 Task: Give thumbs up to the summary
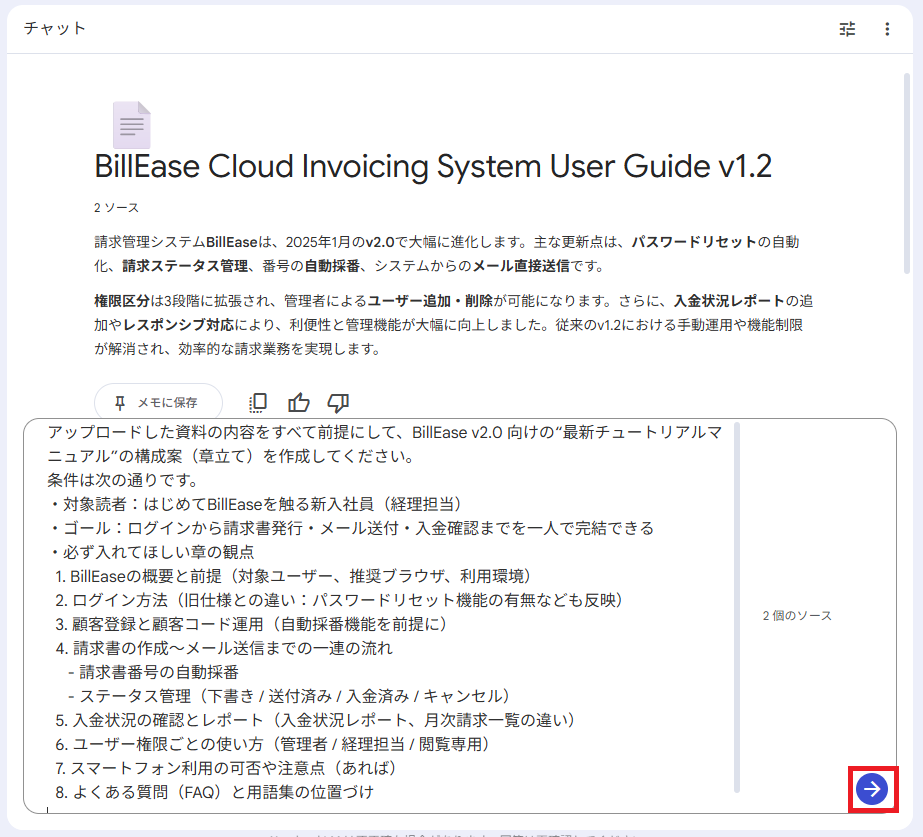(x=298, y=403)
